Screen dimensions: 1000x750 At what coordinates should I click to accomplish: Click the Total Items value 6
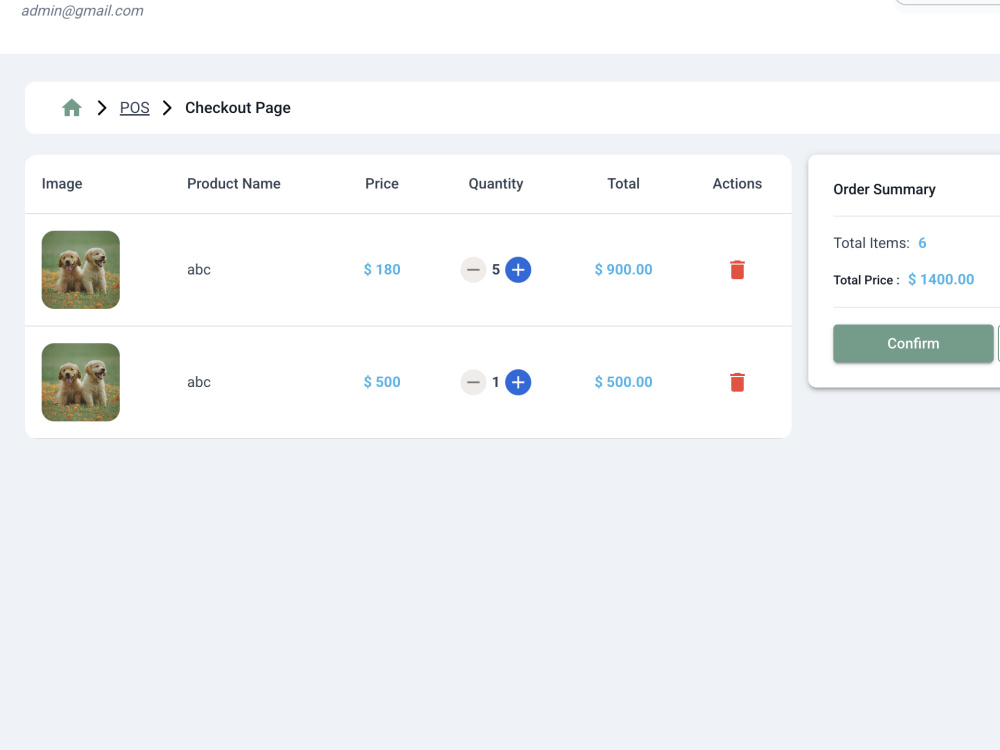[x=922, y=243]
